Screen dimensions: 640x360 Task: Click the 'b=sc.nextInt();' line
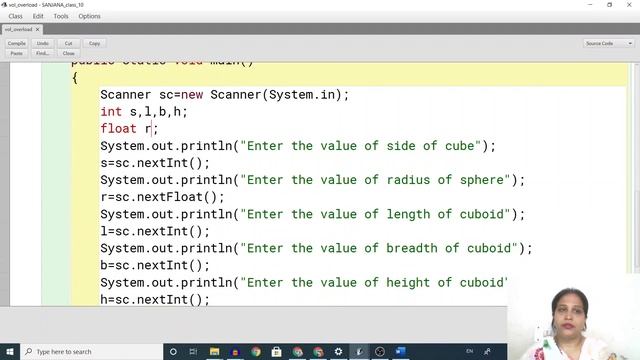(155, 266)
